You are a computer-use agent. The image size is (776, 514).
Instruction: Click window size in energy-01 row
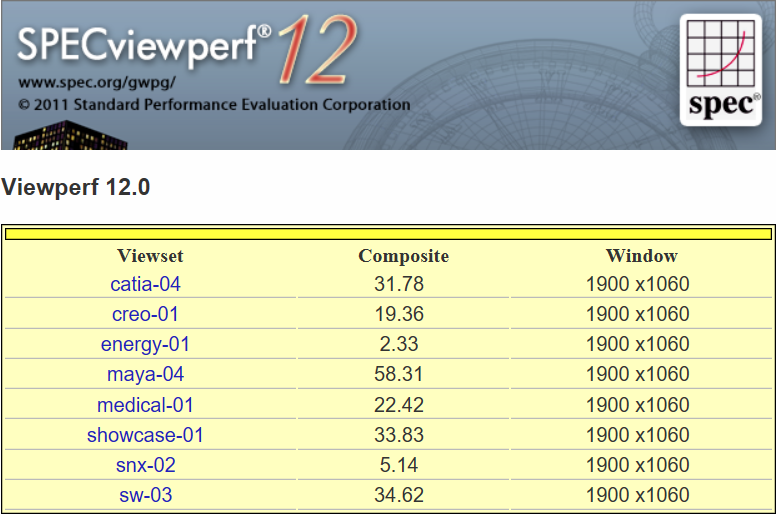(x=638, y=344)
